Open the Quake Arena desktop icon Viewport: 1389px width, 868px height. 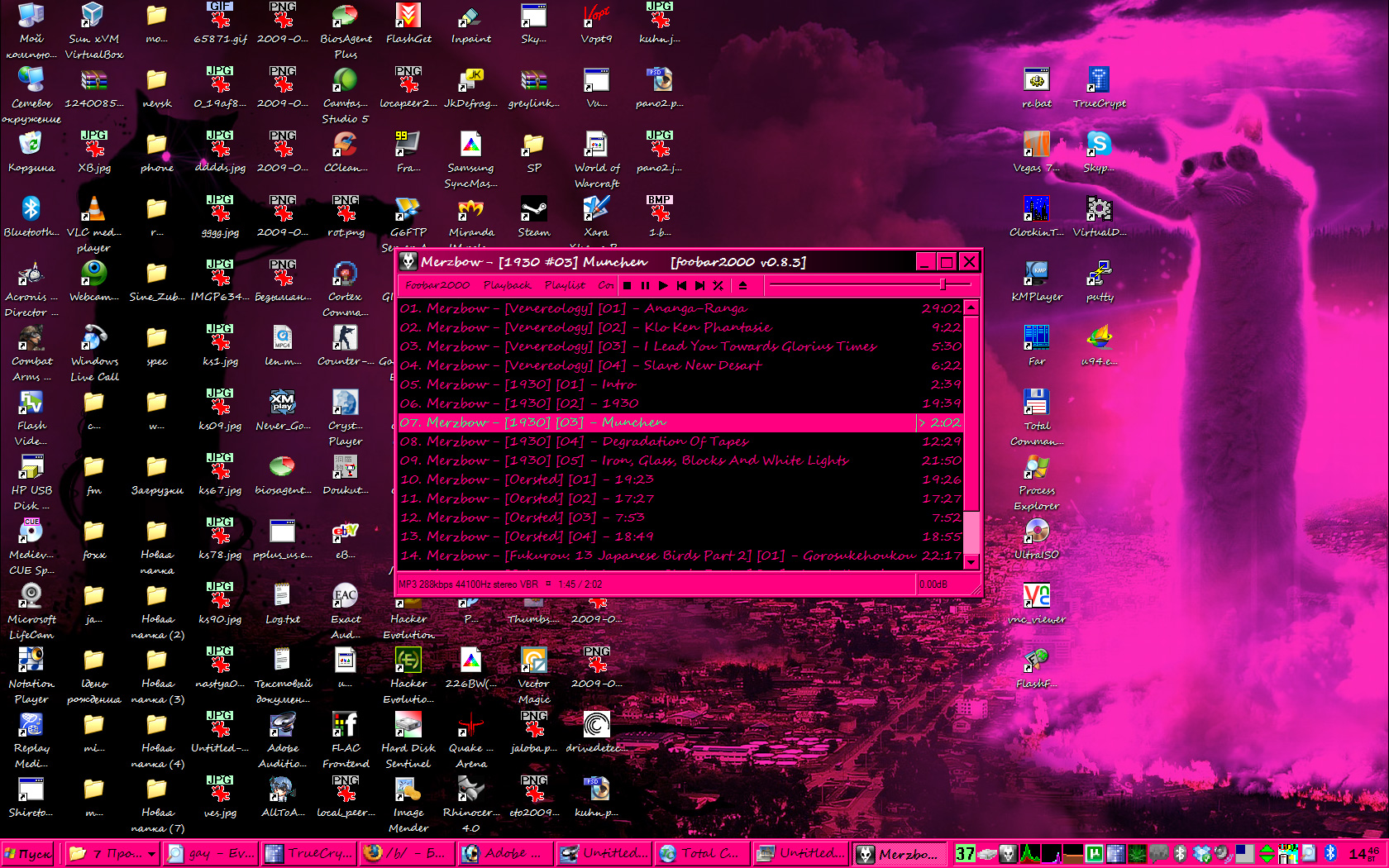(x=471, y=740)
